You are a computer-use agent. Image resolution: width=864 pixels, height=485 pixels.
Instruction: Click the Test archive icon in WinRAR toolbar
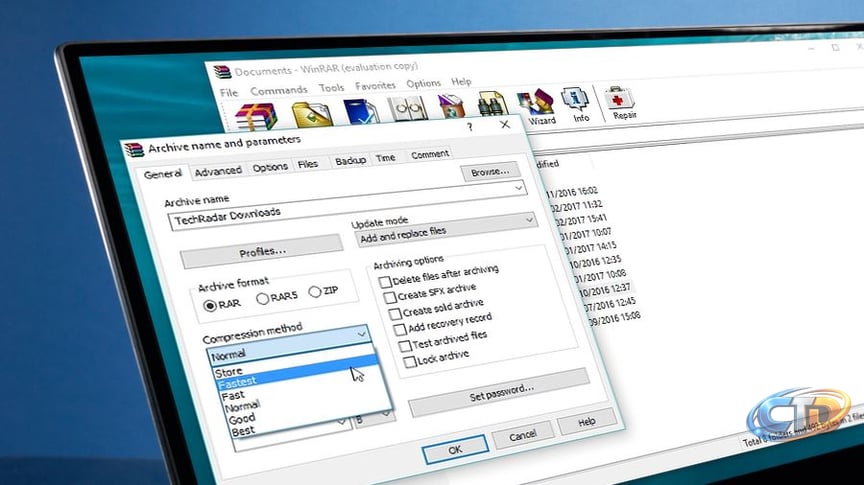click(x=360, y=111)
